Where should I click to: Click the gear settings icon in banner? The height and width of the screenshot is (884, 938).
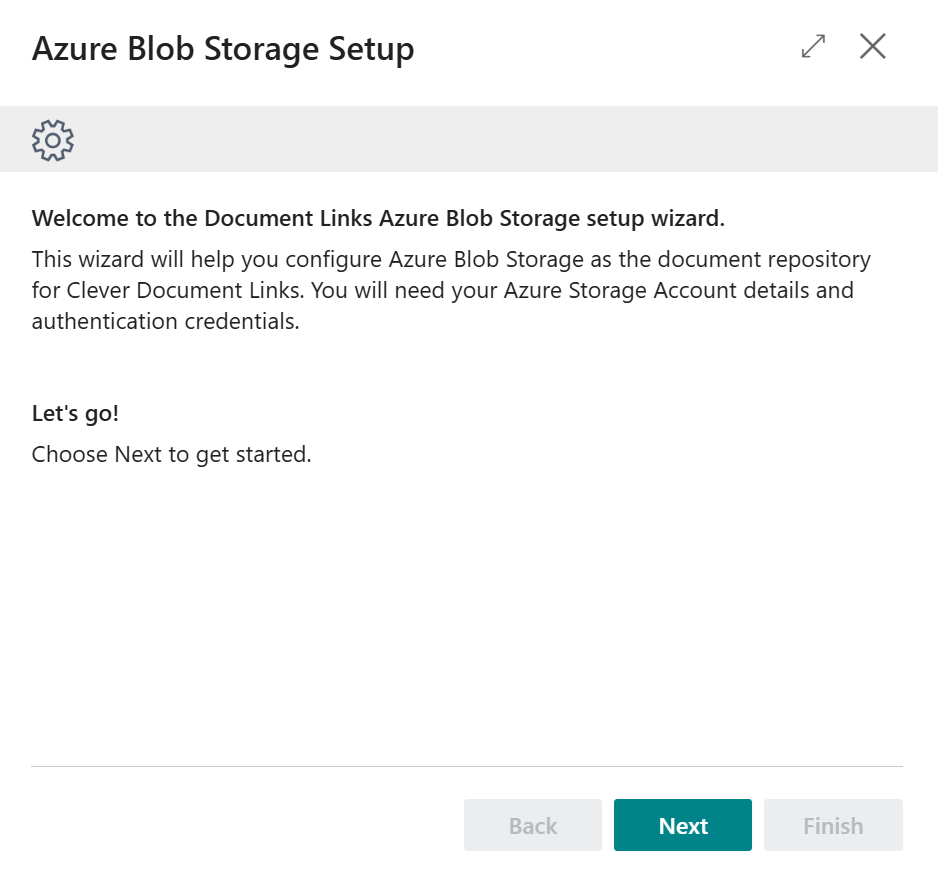[x=53, y=140]
